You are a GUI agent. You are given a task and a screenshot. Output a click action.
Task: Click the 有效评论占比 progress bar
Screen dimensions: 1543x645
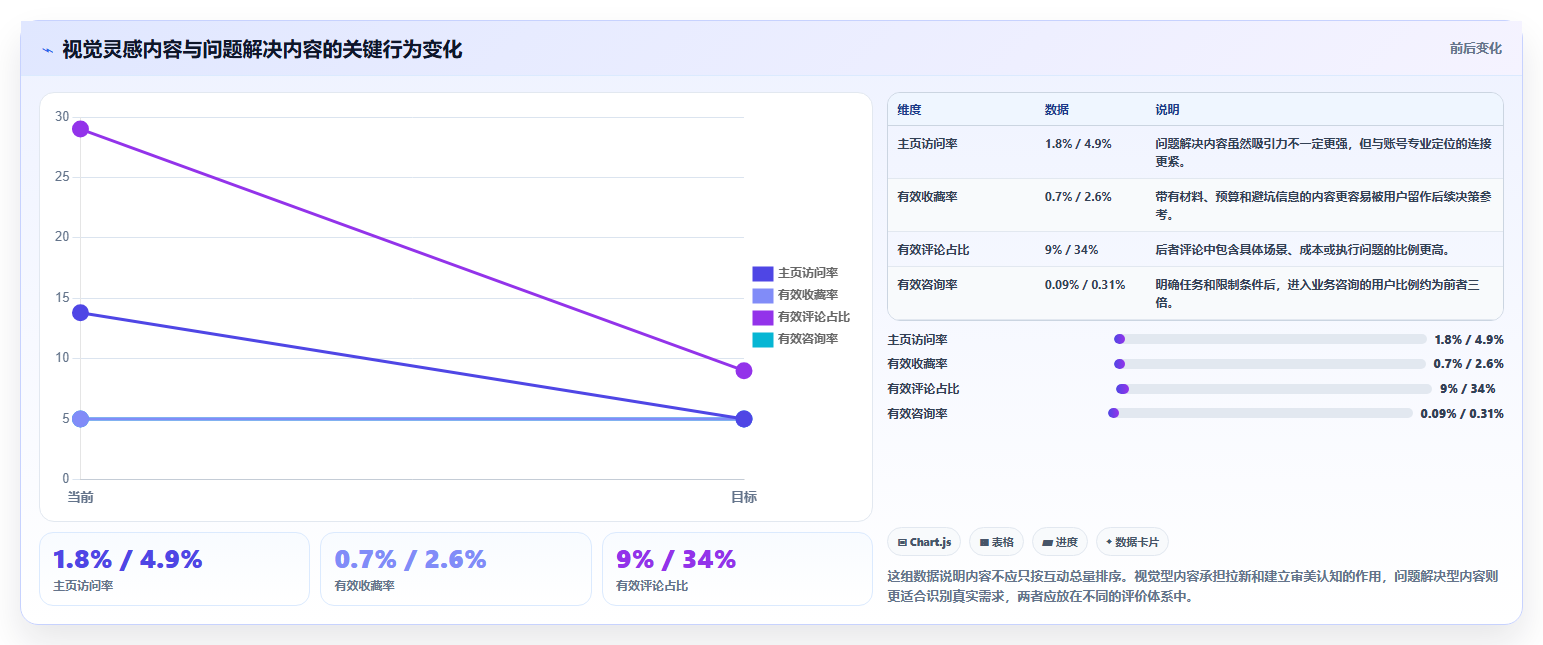[x=1274, y=389]
